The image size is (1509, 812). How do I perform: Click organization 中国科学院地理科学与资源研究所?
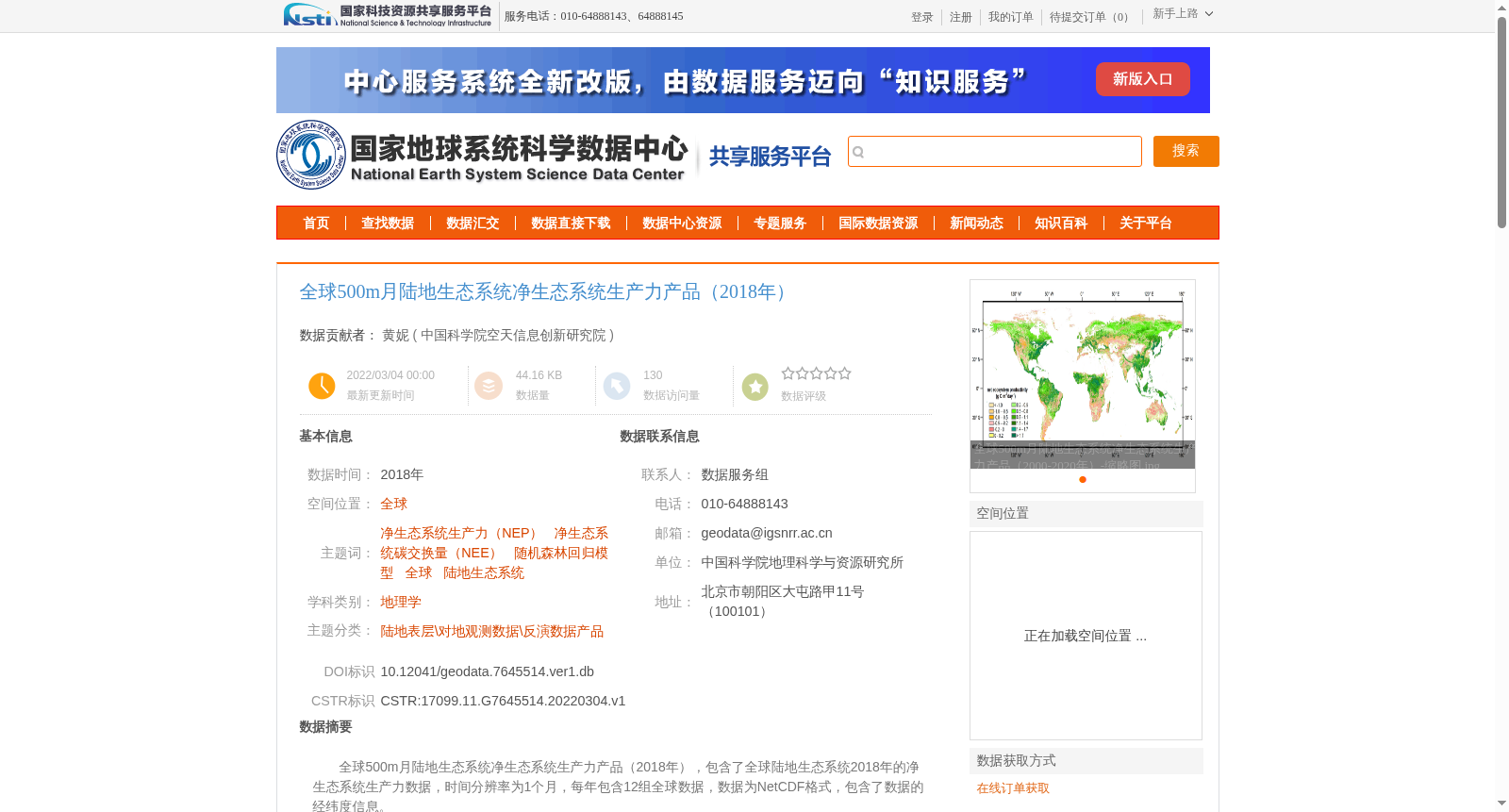[802, 562]
